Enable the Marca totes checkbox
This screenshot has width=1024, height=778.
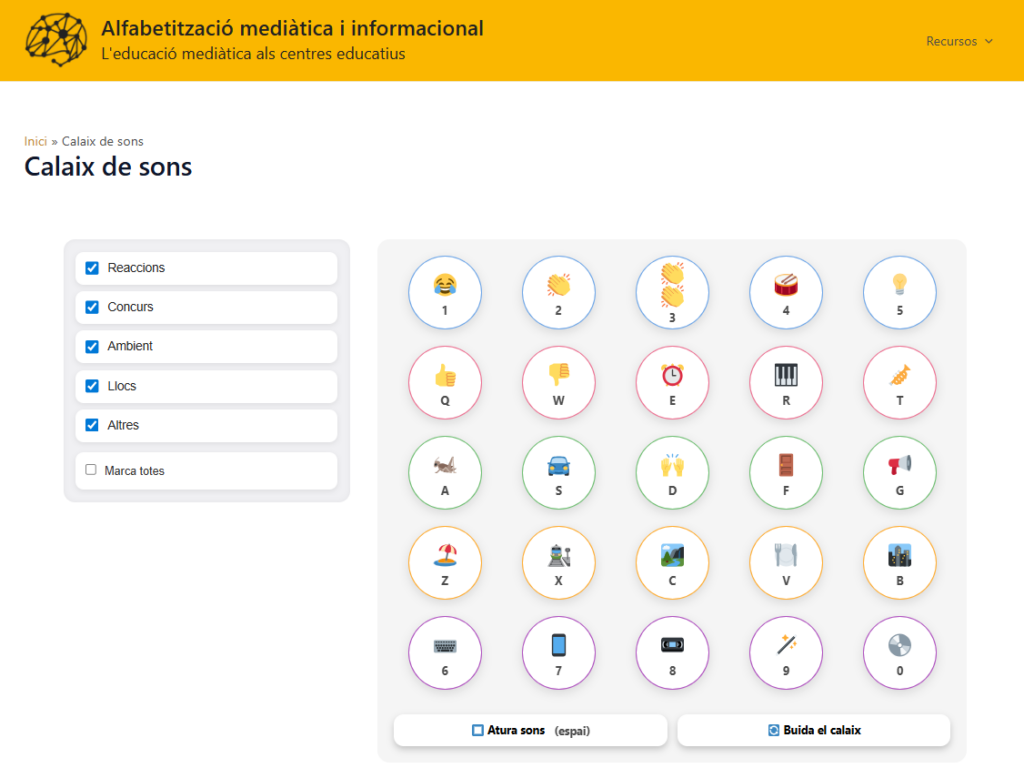pos(92,470)
